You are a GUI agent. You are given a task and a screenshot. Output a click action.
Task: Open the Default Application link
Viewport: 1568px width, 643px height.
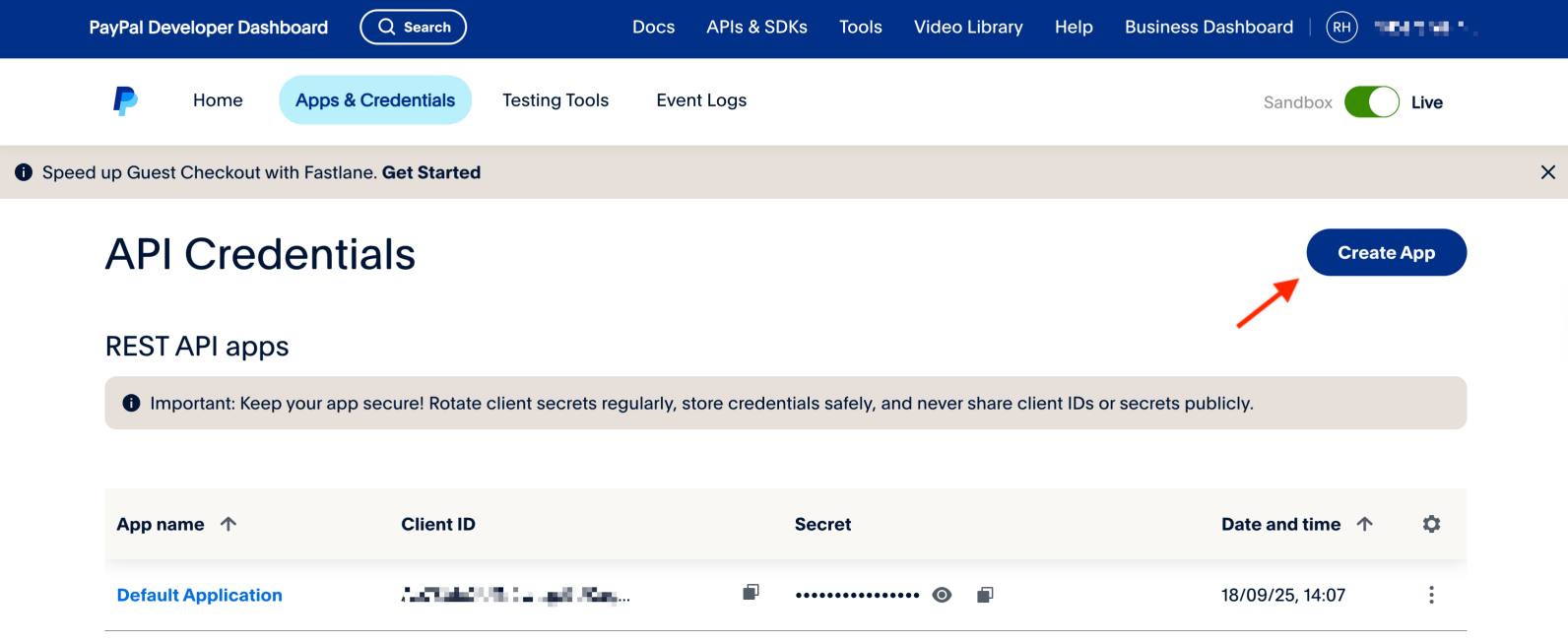pyautogui.click(x=199, y=595)
